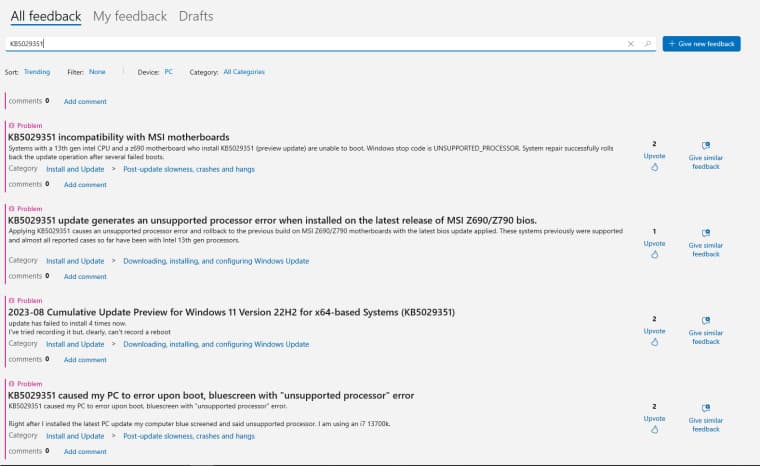Image resolution: width=760 pixels, height=466 pixels.
Task: Open the KB5029351 caused my PC to error title
Action: click(x=211, y=396)
